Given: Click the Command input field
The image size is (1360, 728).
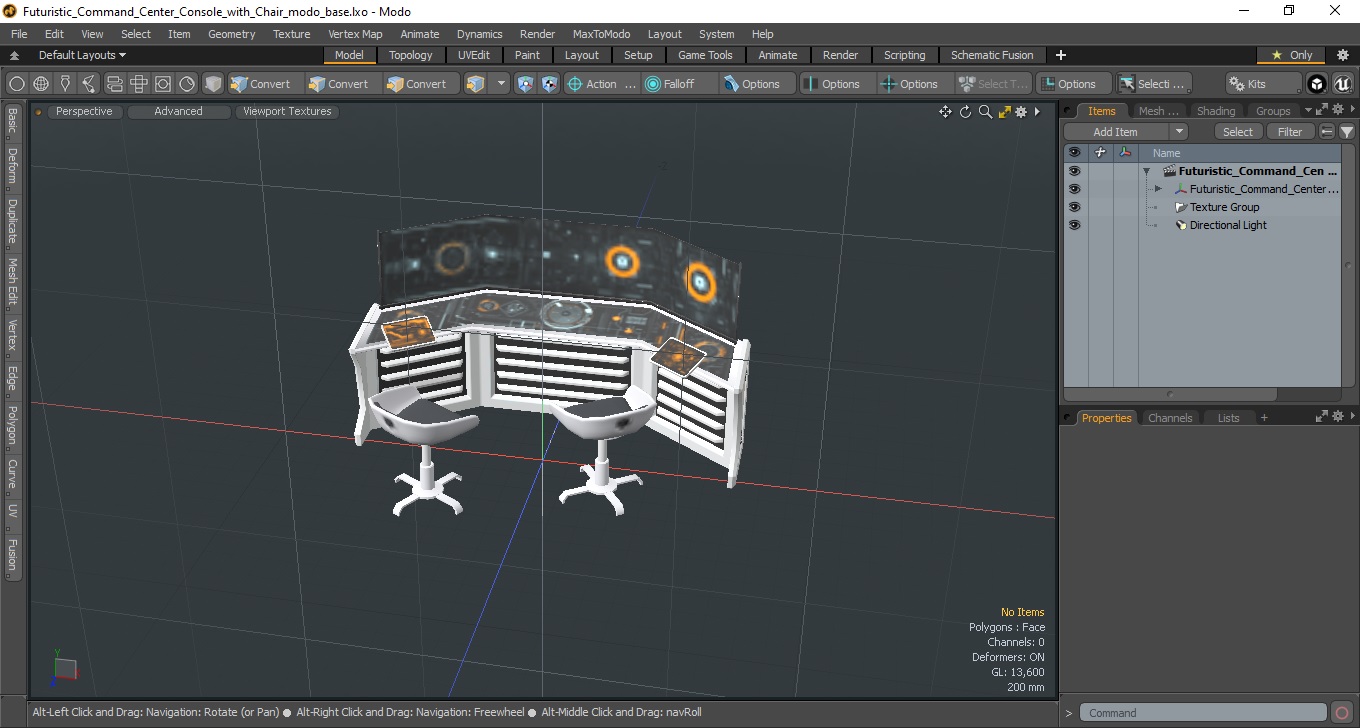Looking at the screenshot, I should point(1205,713).
